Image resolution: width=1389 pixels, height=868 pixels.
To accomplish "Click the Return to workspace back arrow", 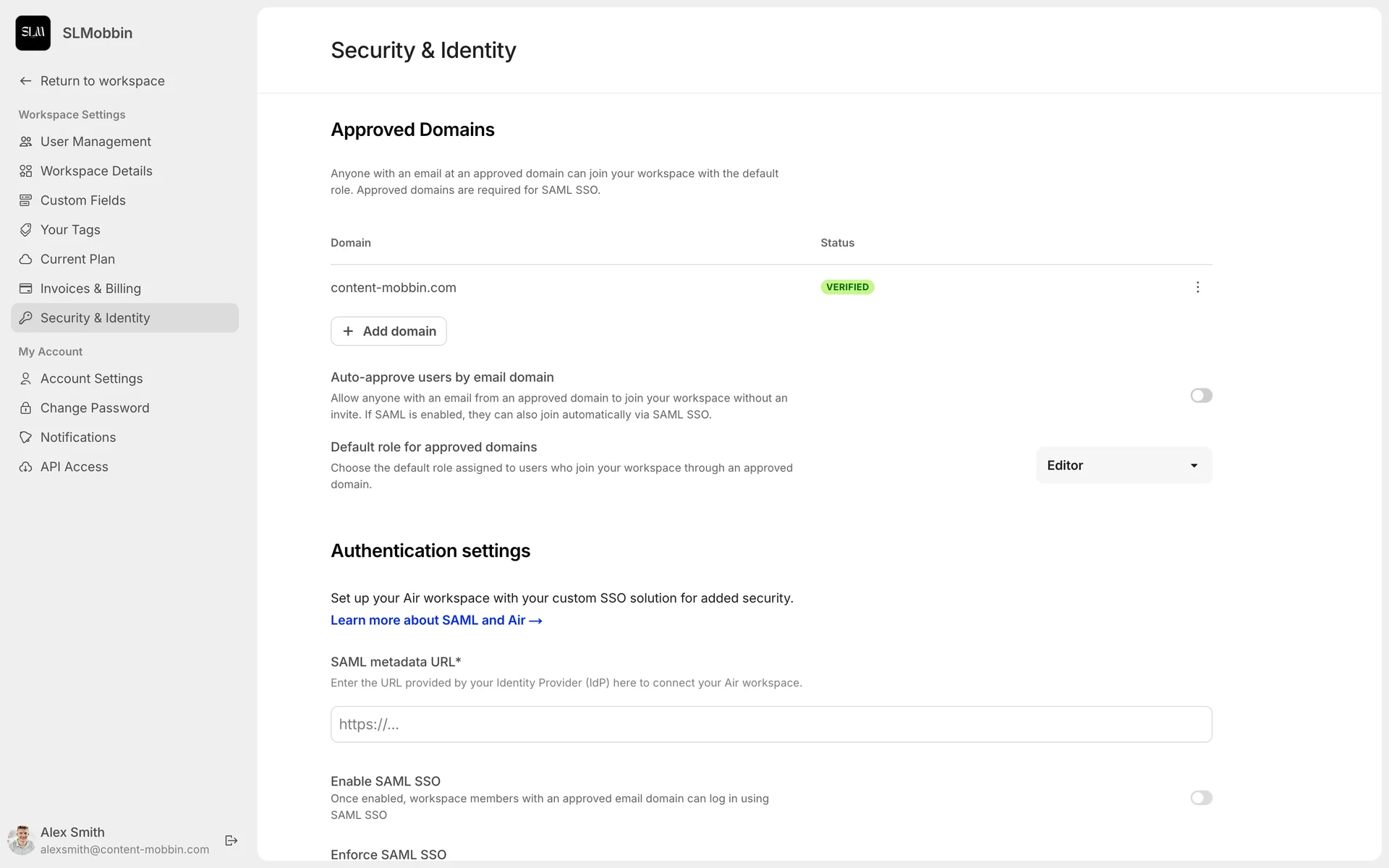I will click(26, 81).
